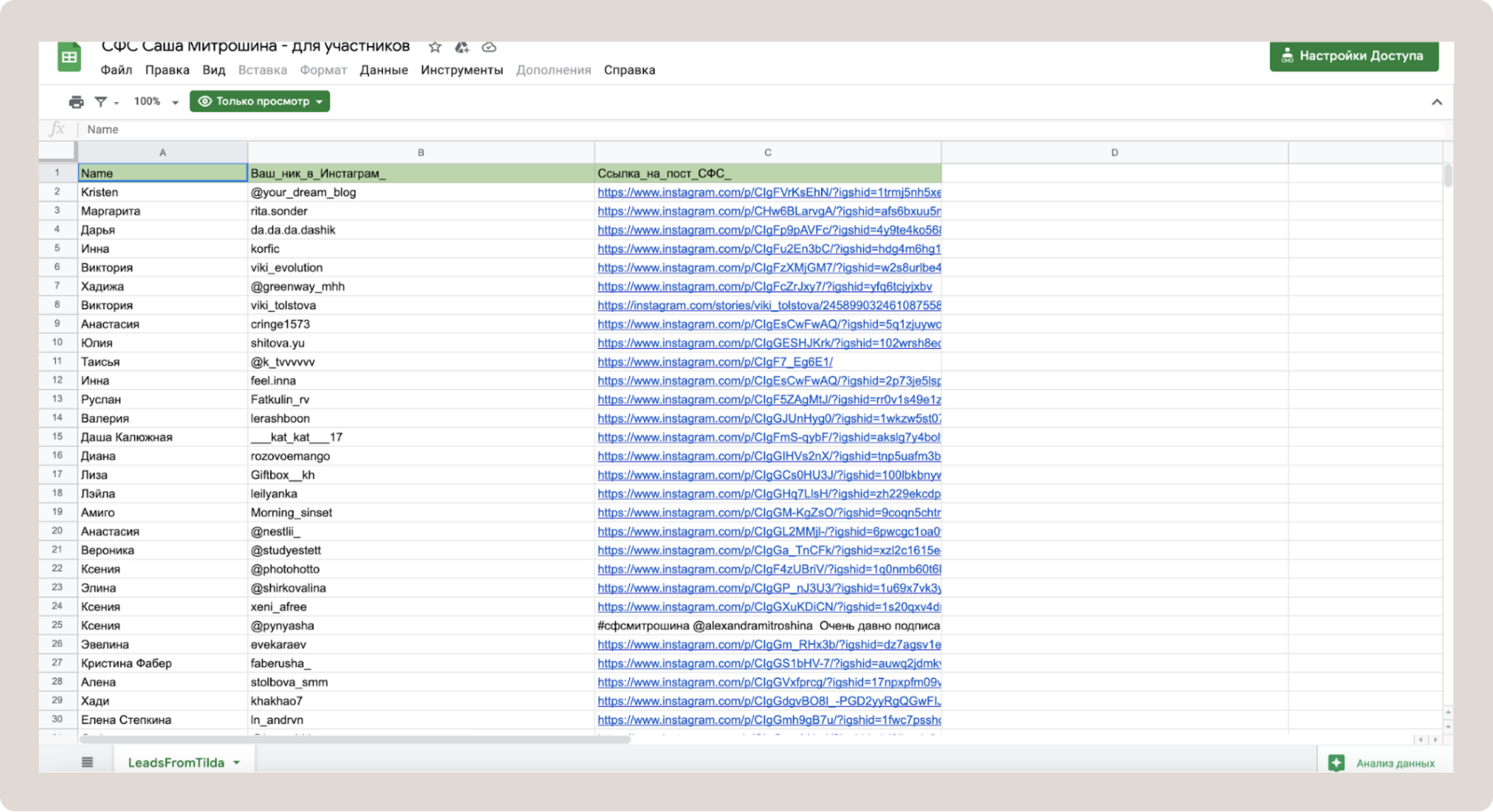Viewport: 1493px width, 812px height.
Task: Open the Правка menu
Action: tap(167, 70)
